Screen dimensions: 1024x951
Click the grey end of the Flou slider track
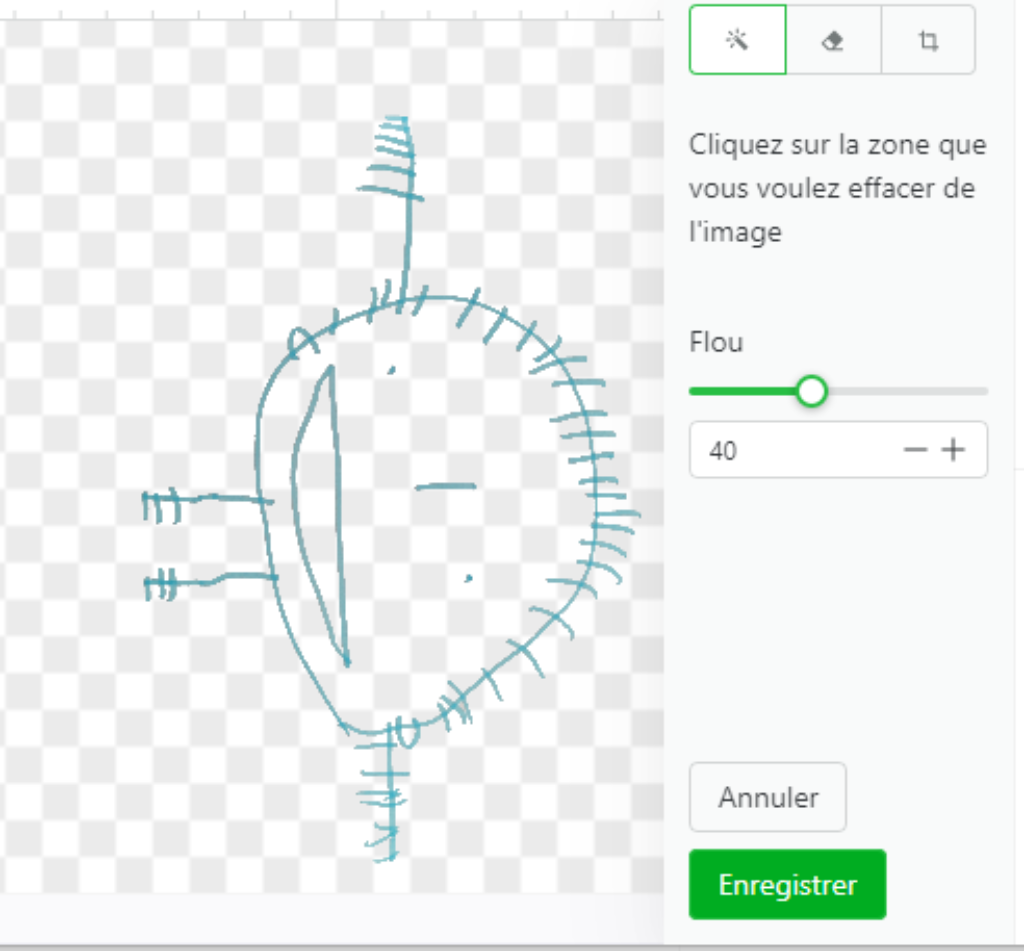[908, 391]
